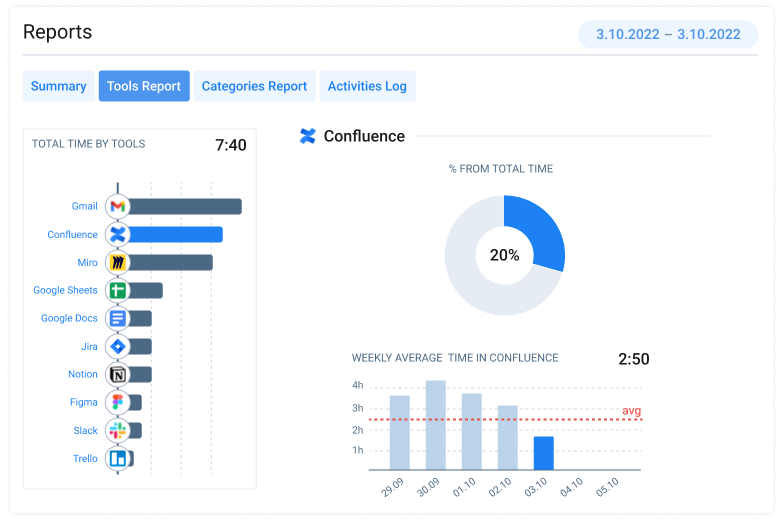This screenshot has width=784, height=524.
Task: Open the Summary tab
Action: click(58, 86)
